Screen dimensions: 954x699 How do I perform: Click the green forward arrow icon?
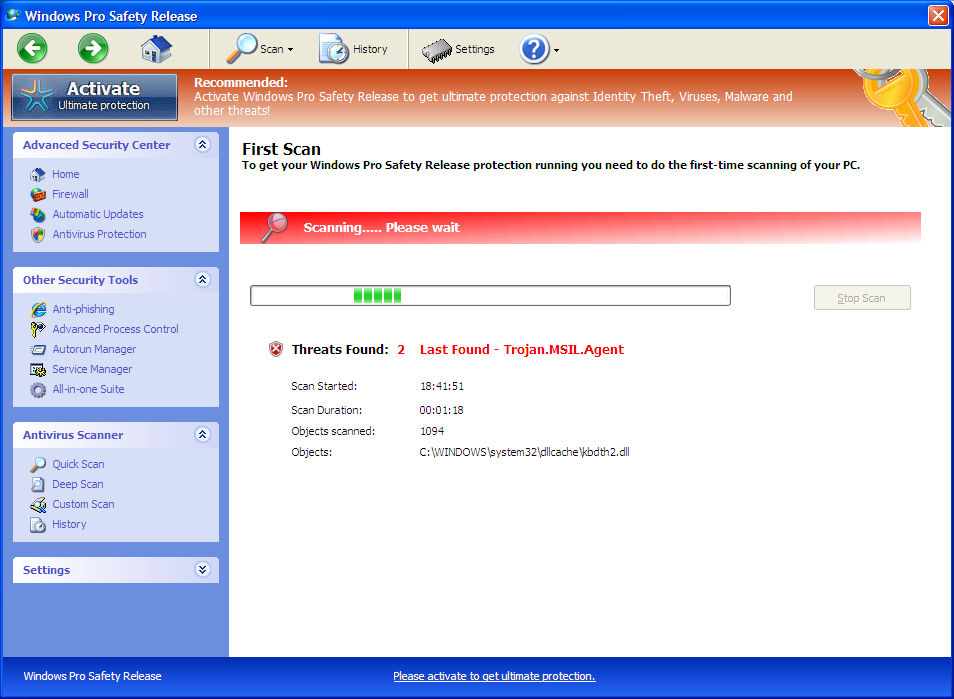[93, 49]
